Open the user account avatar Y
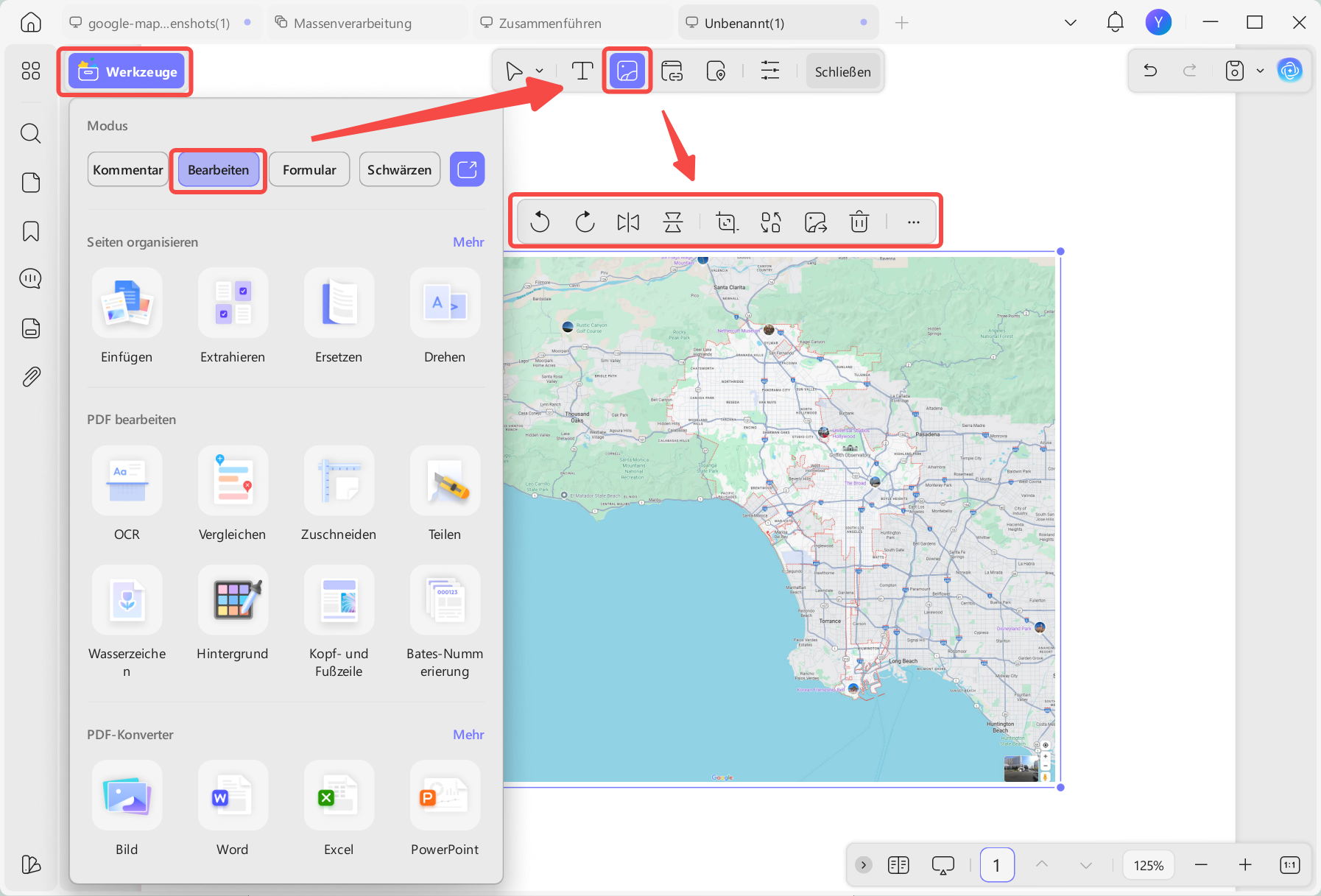 1158,22
